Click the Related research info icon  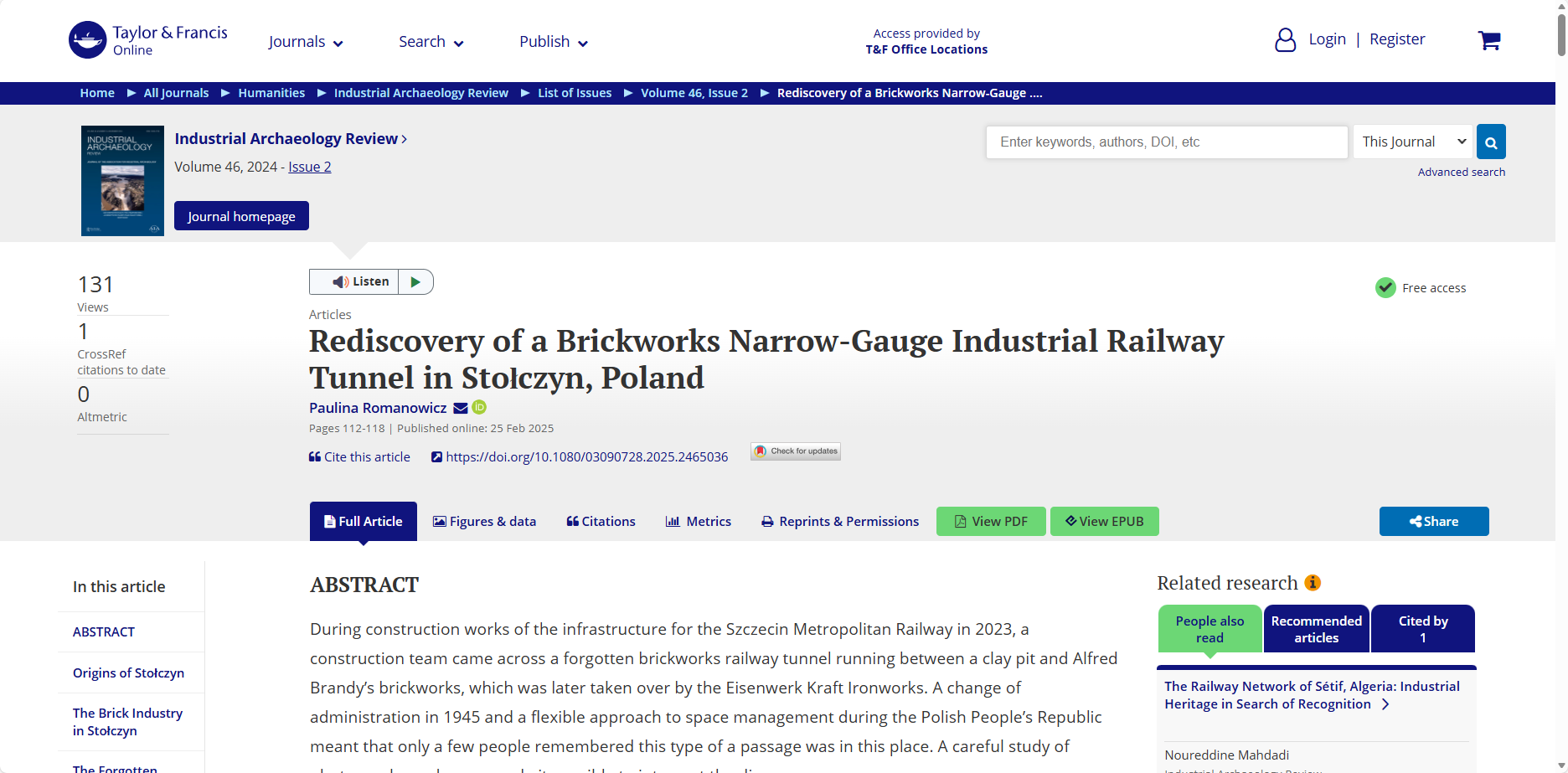(1313, 583)
